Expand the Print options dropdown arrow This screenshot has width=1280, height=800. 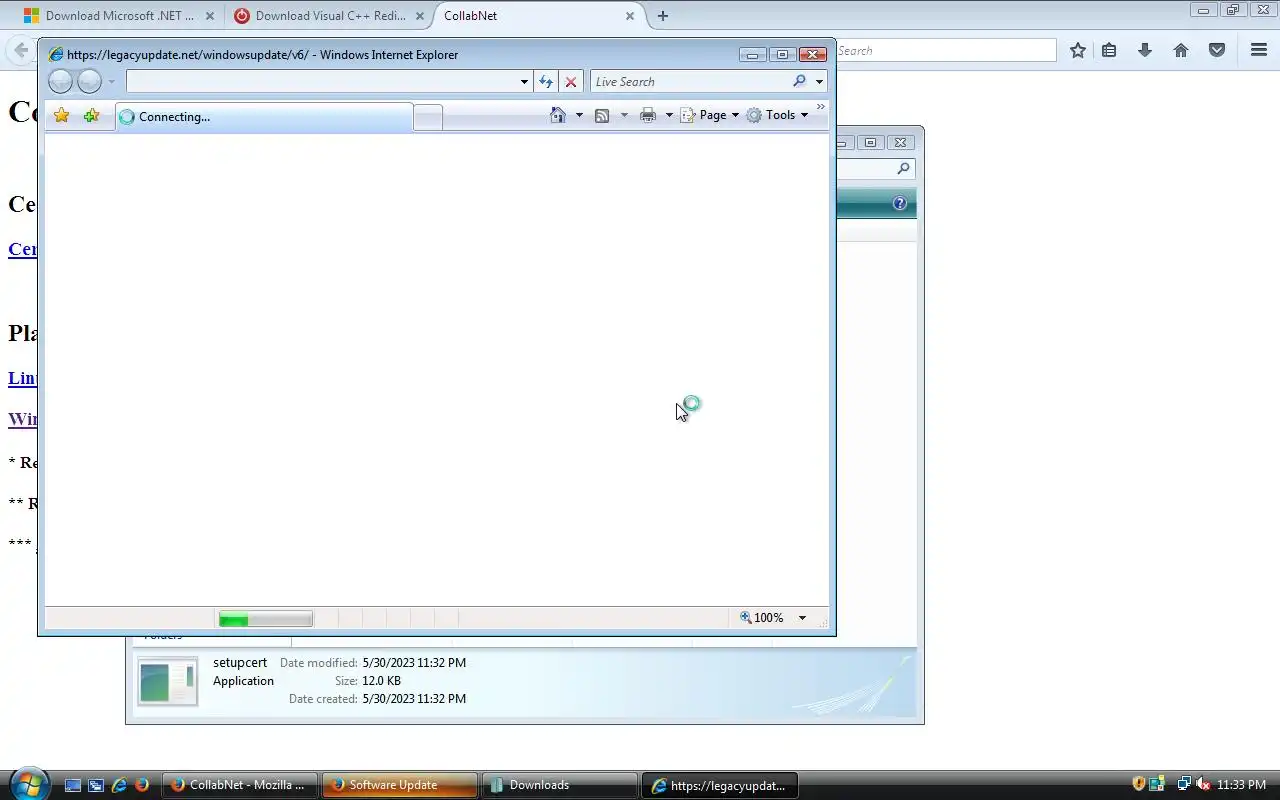tap(669, 115)
